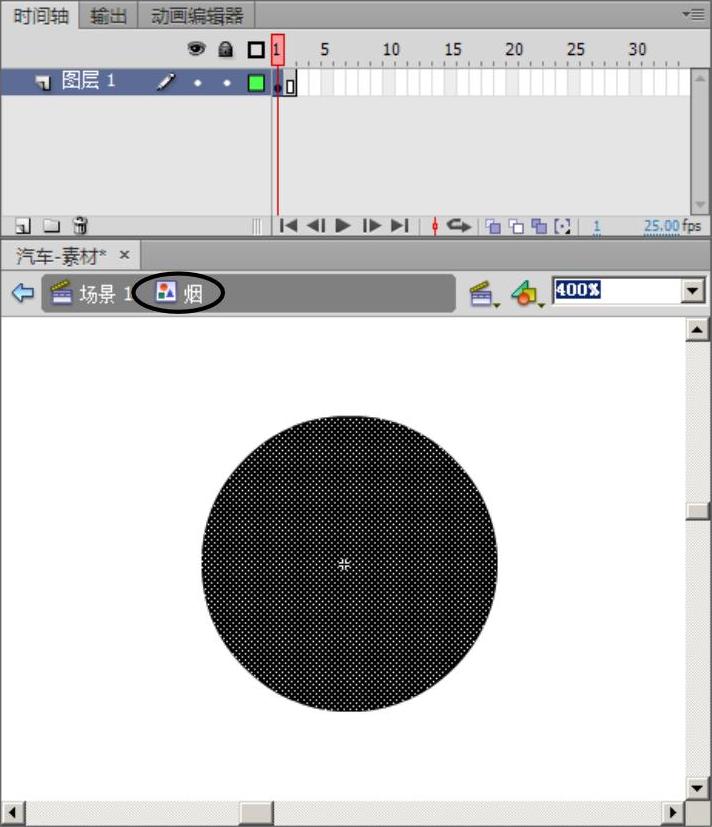Open the edit scene dropdown
The height and width of the screenshot is (827, 712).
484,294
